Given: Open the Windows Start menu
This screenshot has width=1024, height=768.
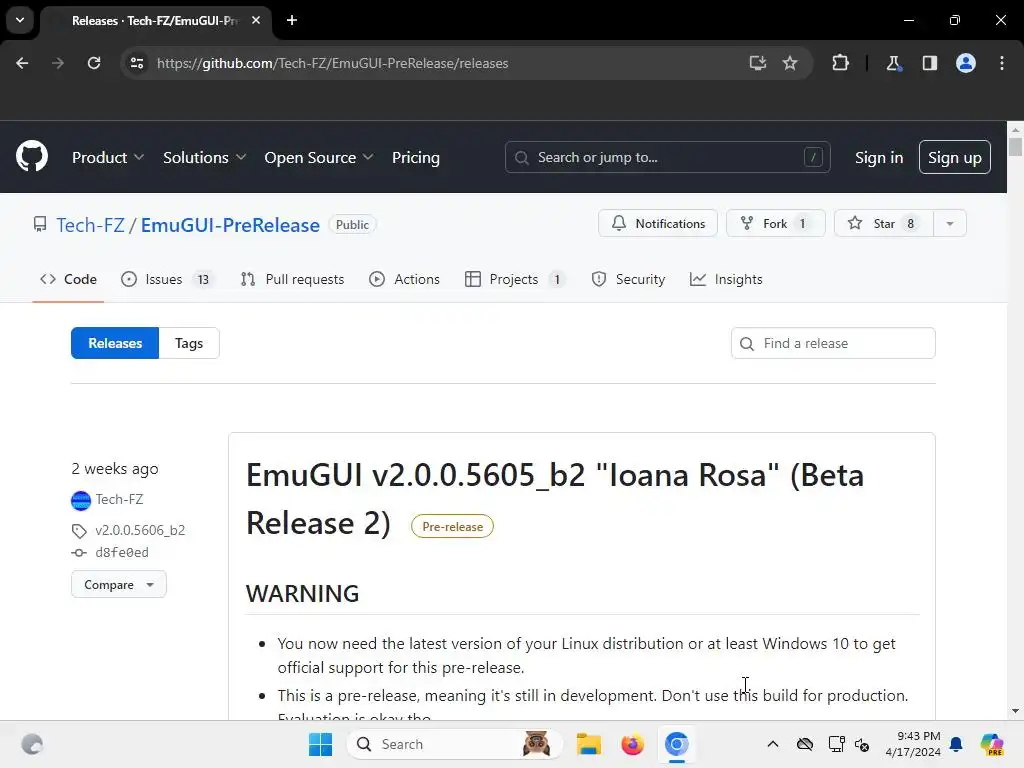Looking at the screenshot, I should click(321, 744).
